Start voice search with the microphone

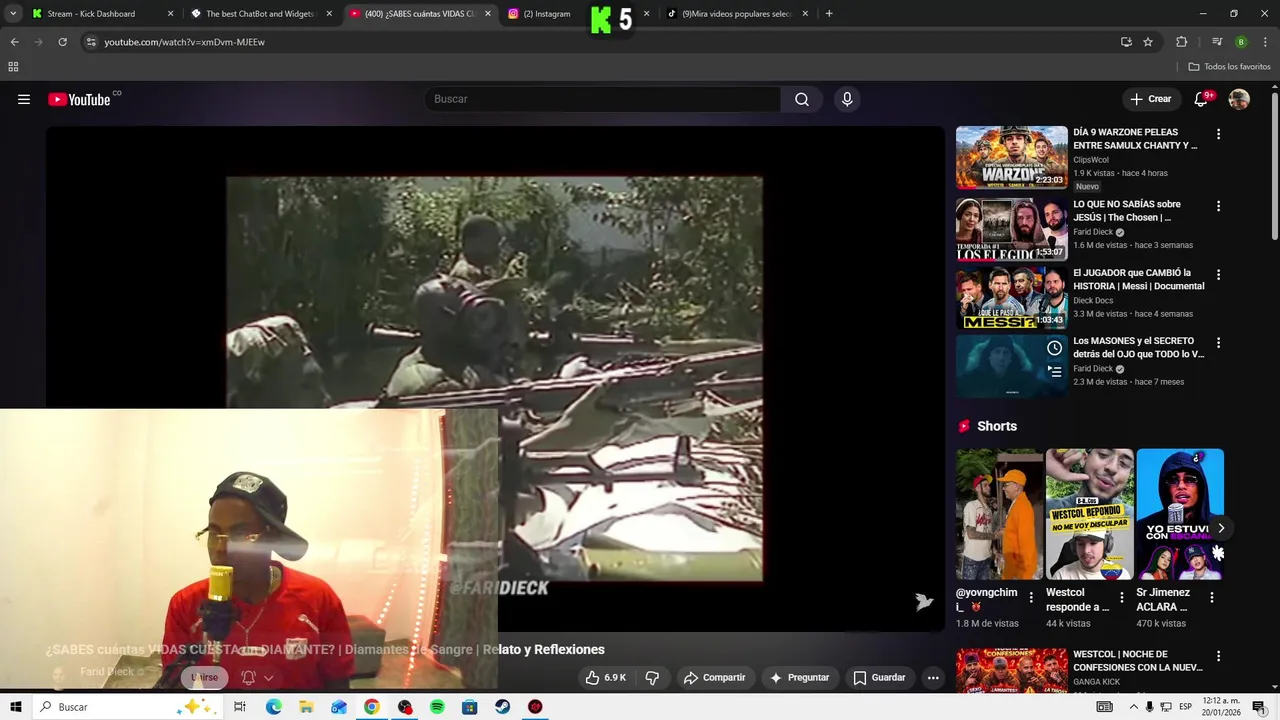click(x=847, y=99)
